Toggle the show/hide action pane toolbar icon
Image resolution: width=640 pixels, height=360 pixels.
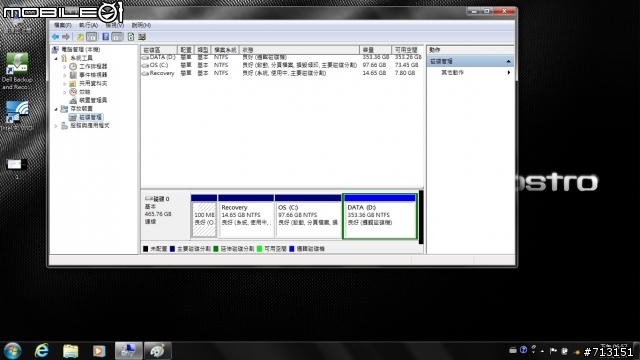(x=117, y=37)
